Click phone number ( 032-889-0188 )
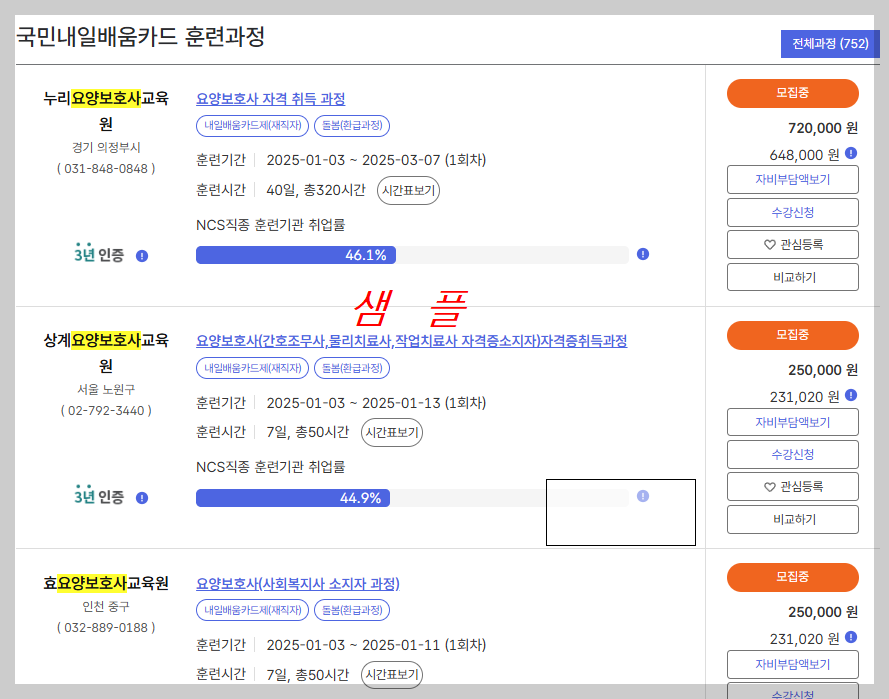The image size is (889, 699). pos(106,628)
